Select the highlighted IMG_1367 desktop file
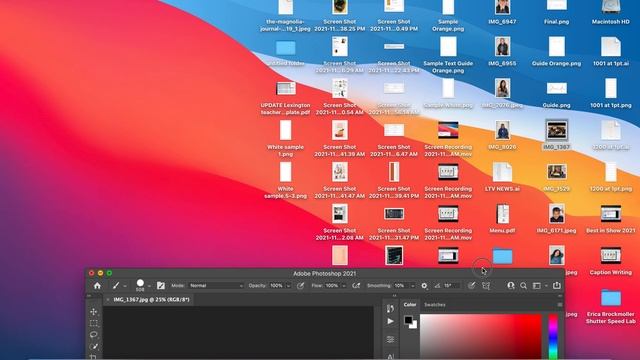The image size is (640, 360). click(x=556, y=135)
